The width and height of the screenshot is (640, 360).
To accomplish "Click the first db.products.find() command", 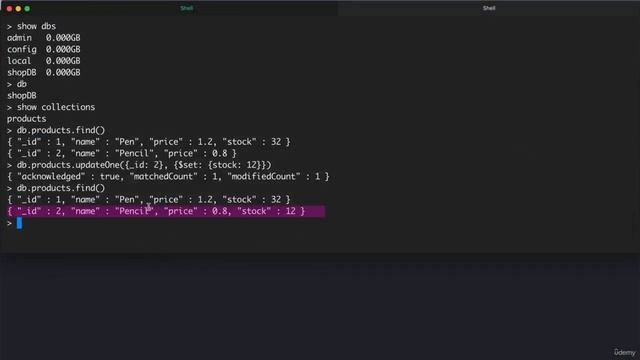I will pos(56,130).
